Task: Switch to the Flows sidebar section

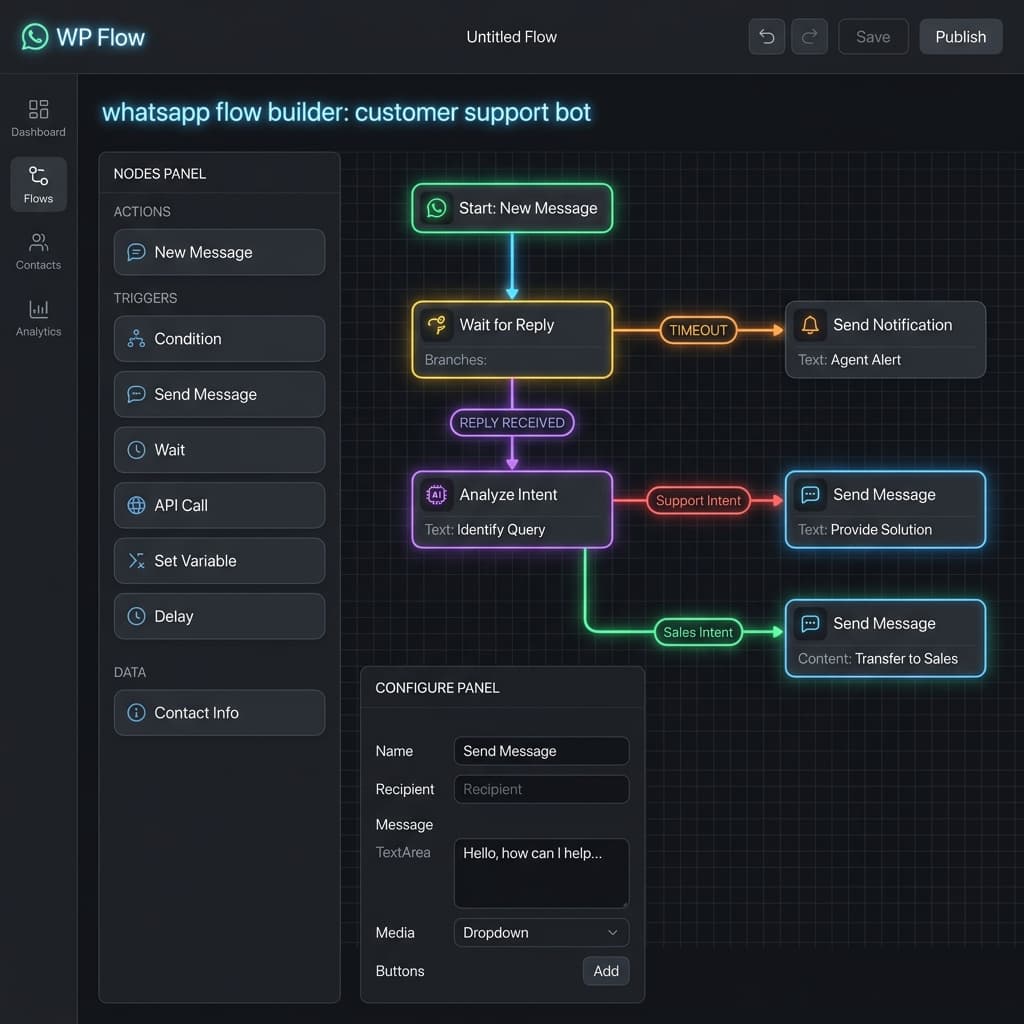Action: coord(39,184)
